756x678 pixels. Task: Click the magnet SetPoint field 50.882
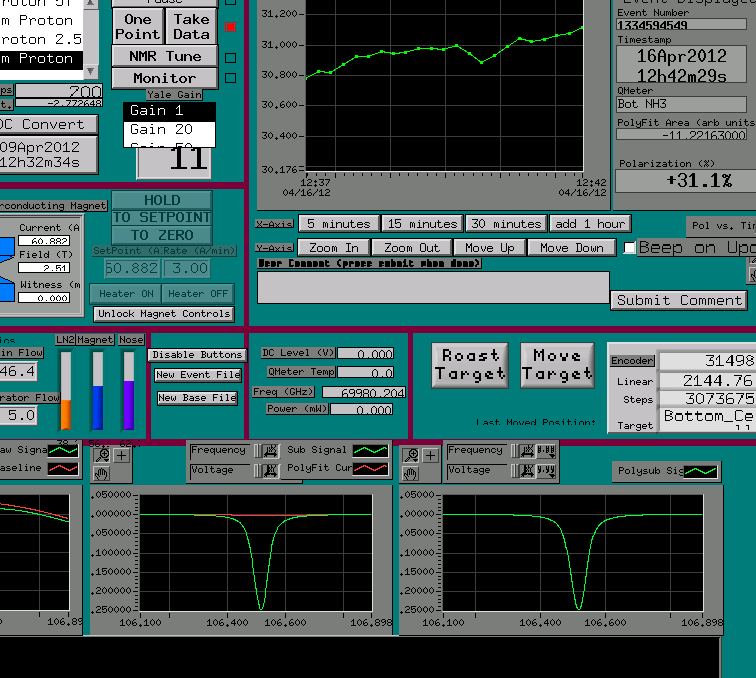pyautogui.click(x=132, y=269)
